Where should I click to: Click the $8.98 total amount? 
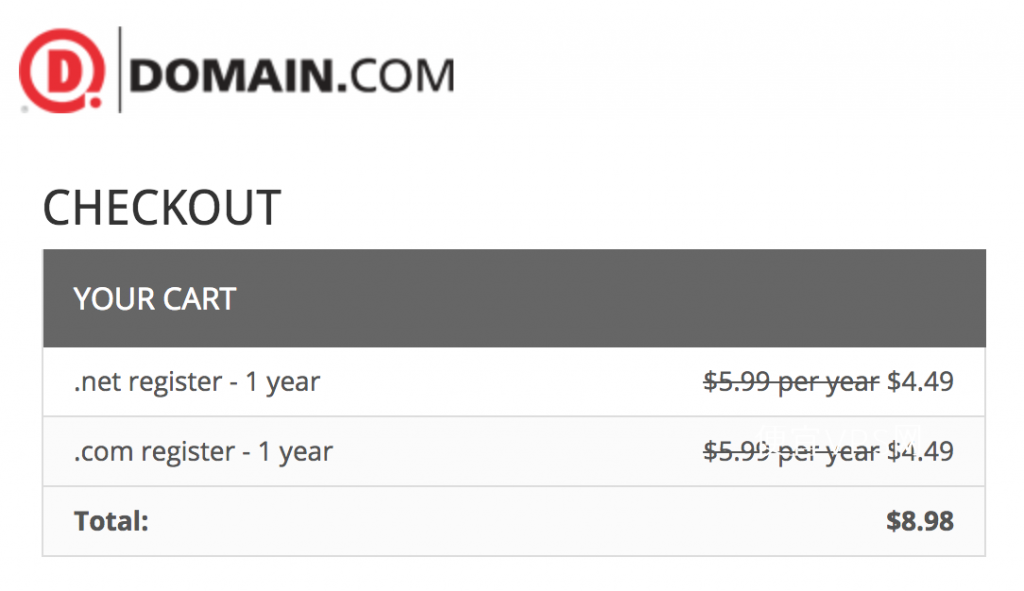coord(920,521)
